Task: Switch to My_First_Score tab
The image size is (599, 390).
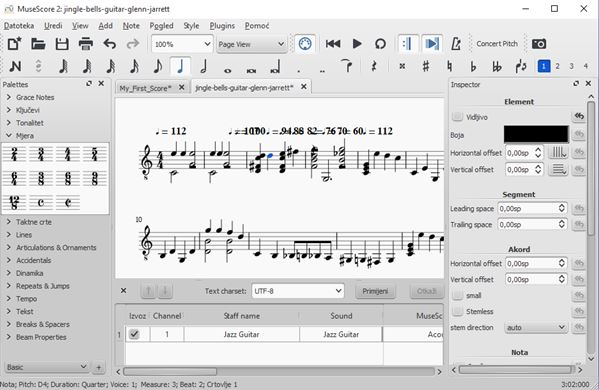Action: [145, 88]
